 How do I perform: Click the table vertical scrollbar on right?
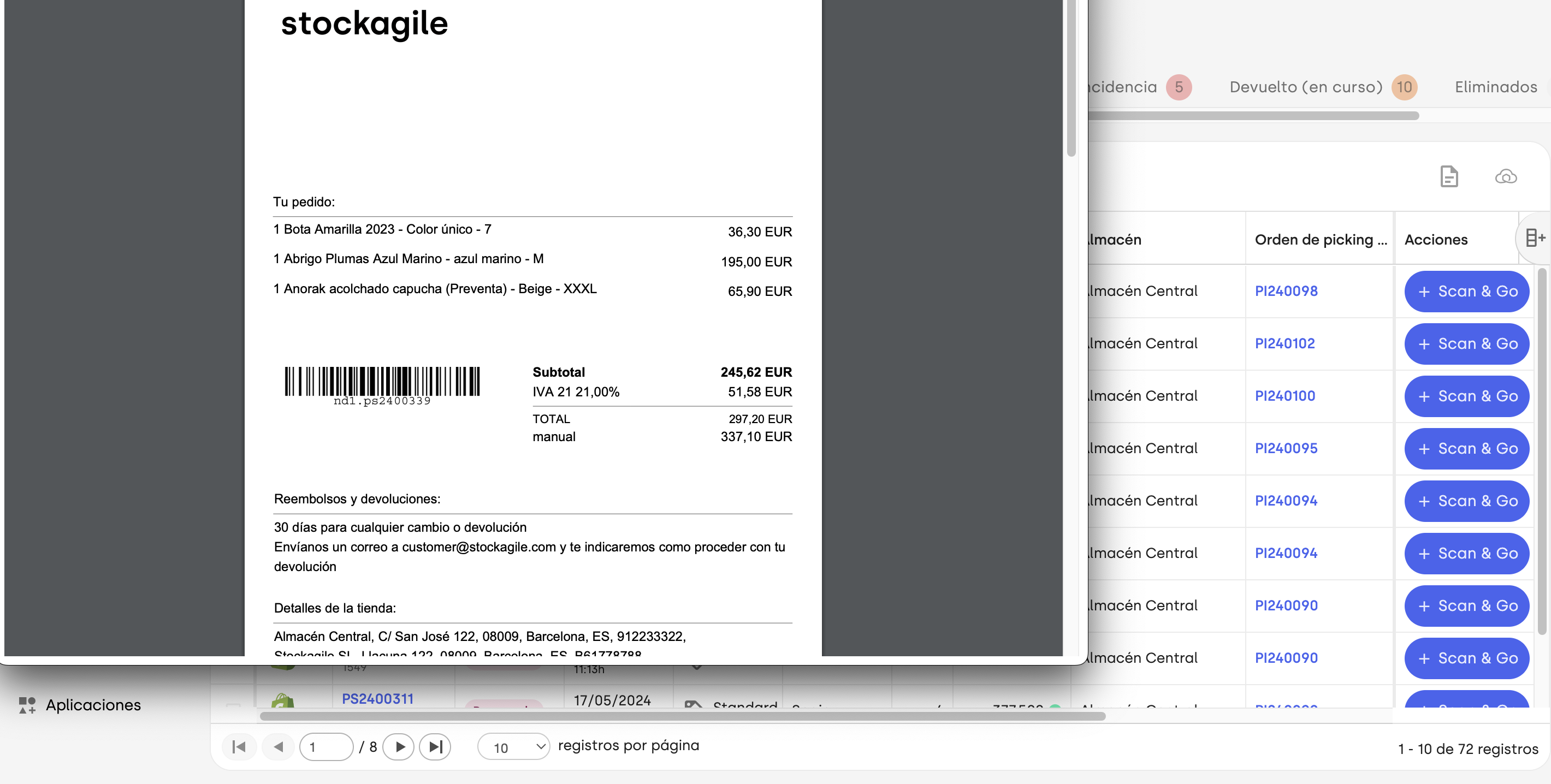[1542, 452]
